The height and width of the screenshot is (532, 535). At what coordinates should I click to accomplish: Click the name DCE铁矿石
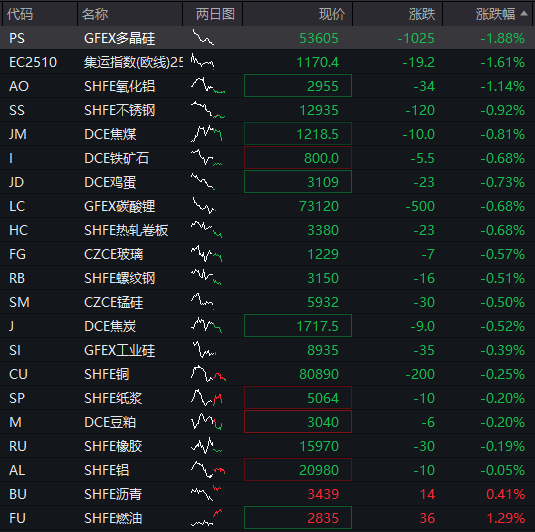point(116,158)
